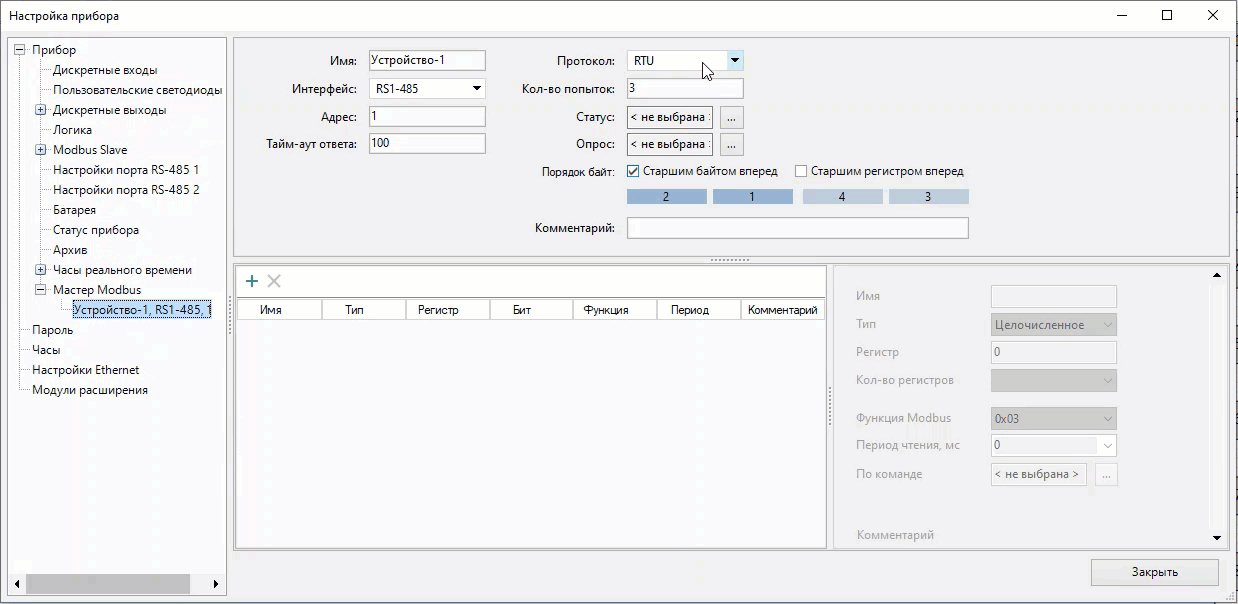Collapse the Прибор tree node

coord(20,50)
